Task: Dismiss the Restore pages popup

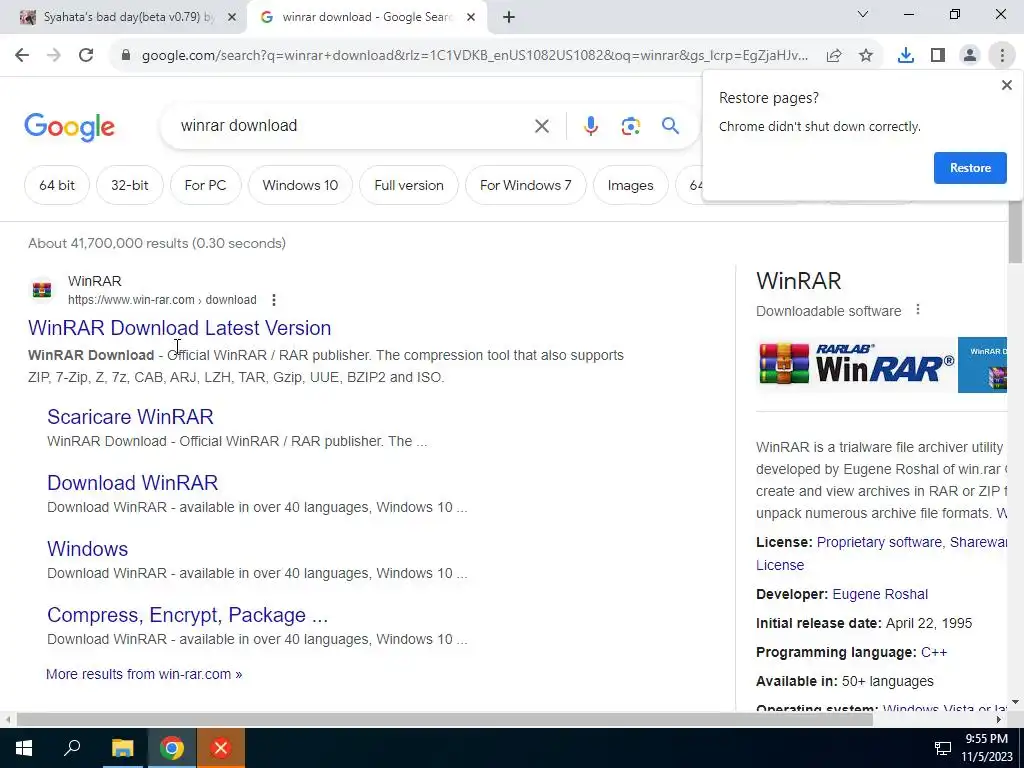Action: [1006, 85]
